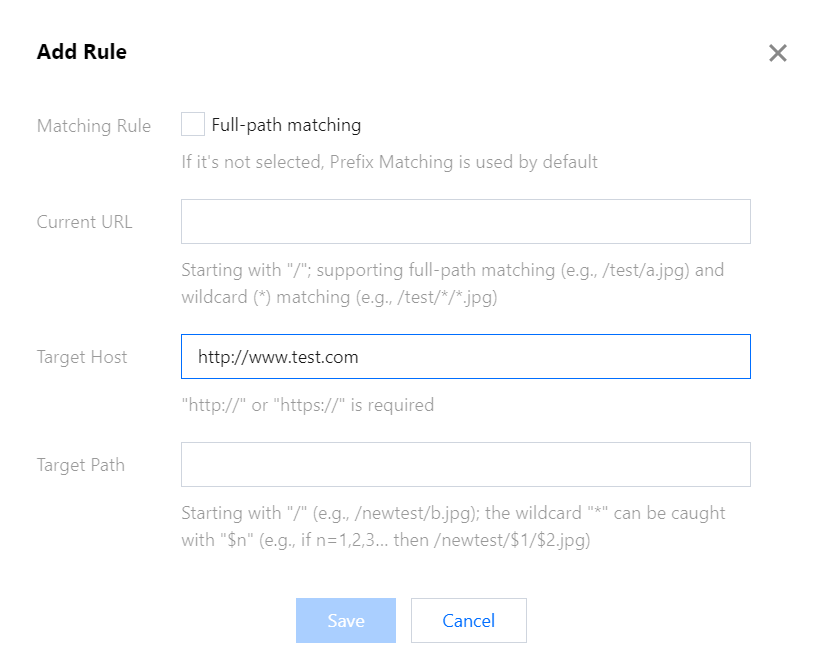Click the "Full-path matching" checkbox label
The height and width of the screenshot is (672, 816).
point(286,125)
